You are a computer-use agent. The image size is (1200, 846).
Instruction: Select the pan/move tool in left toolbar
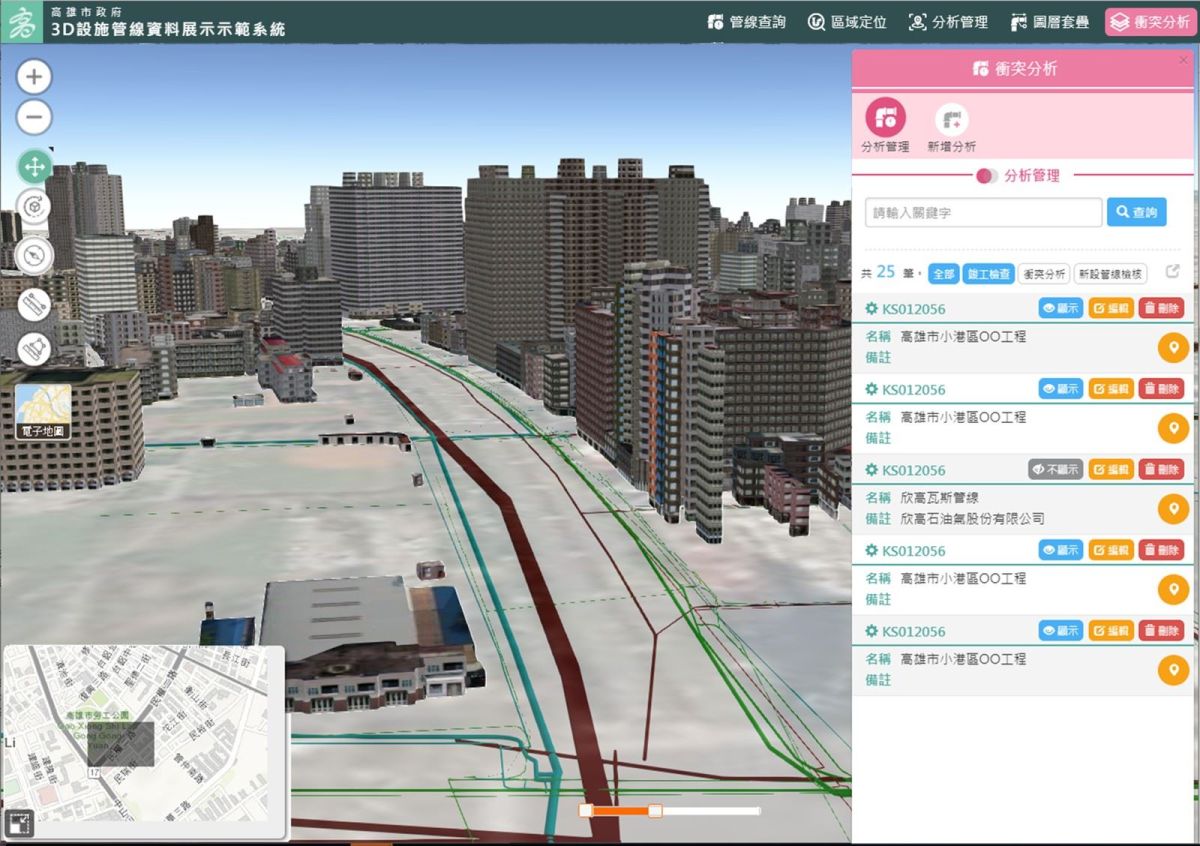(34, 166)
